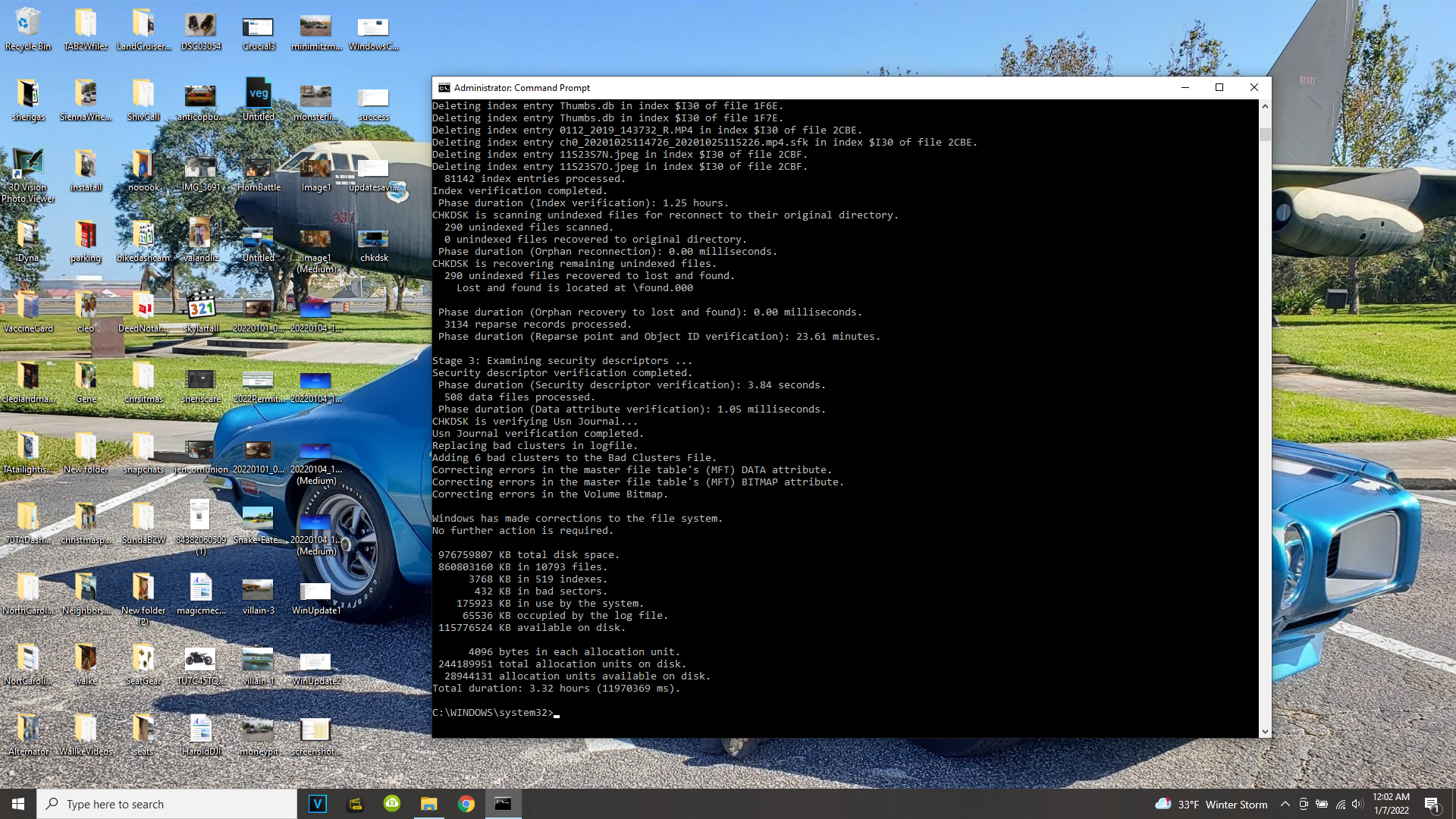The image size is (1456, 819).
Task: Click the Command Prompt scrollbar up arrow
Action: [x=1264, y=106]
